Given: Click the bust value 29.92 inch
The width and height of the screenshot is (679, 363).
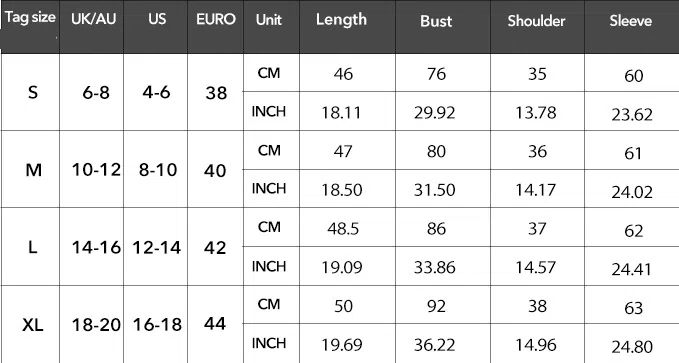Looking at the screenshot, I should point(434,113).
